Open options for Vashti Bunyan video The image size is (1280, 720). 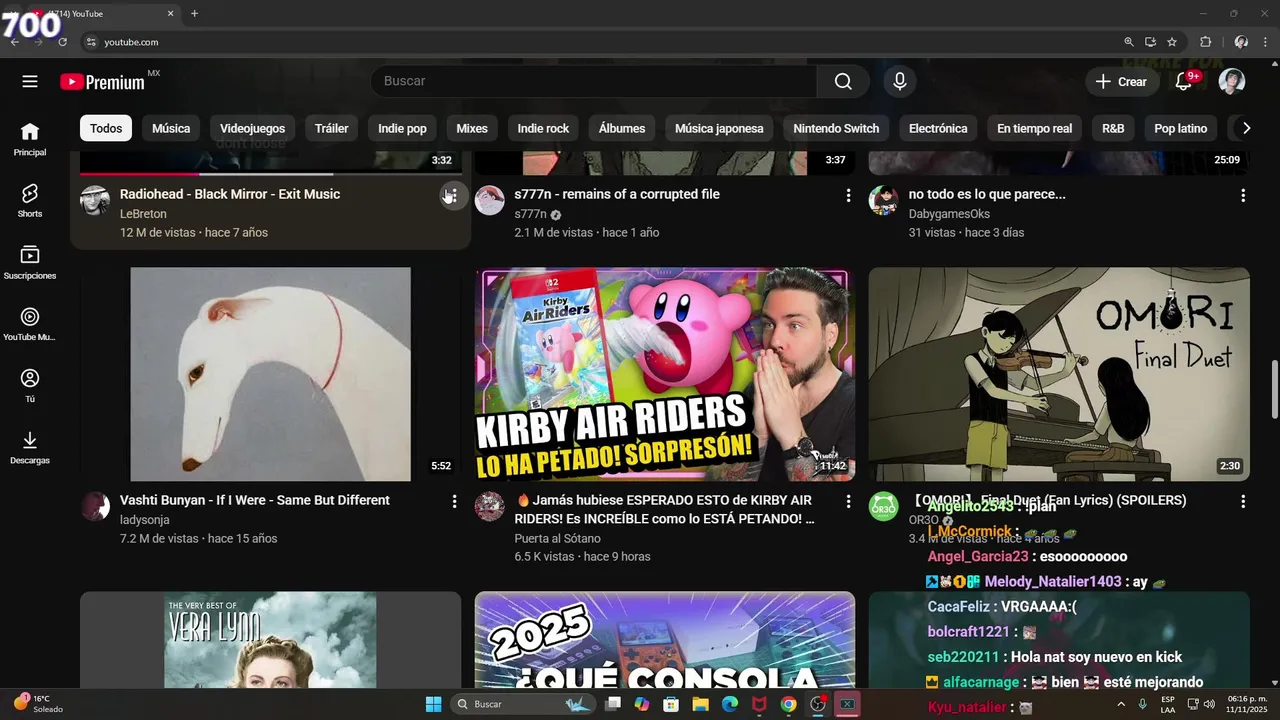pyautogui.click(x=453, y=502)
